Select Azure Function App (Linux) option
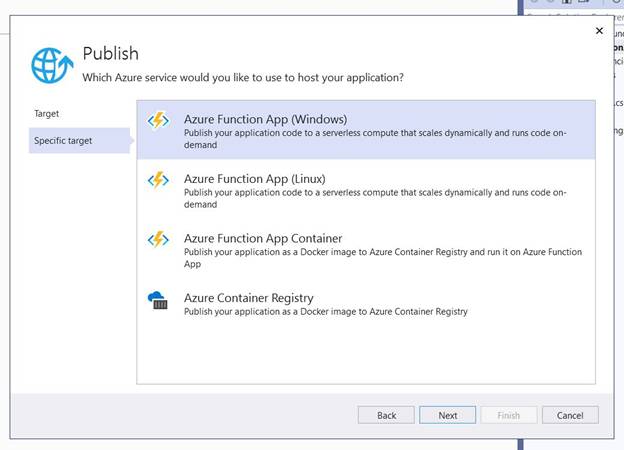Image resolution: width=624 pixels, height=450 pixels. pyautogui.click(x=366, y=190)
